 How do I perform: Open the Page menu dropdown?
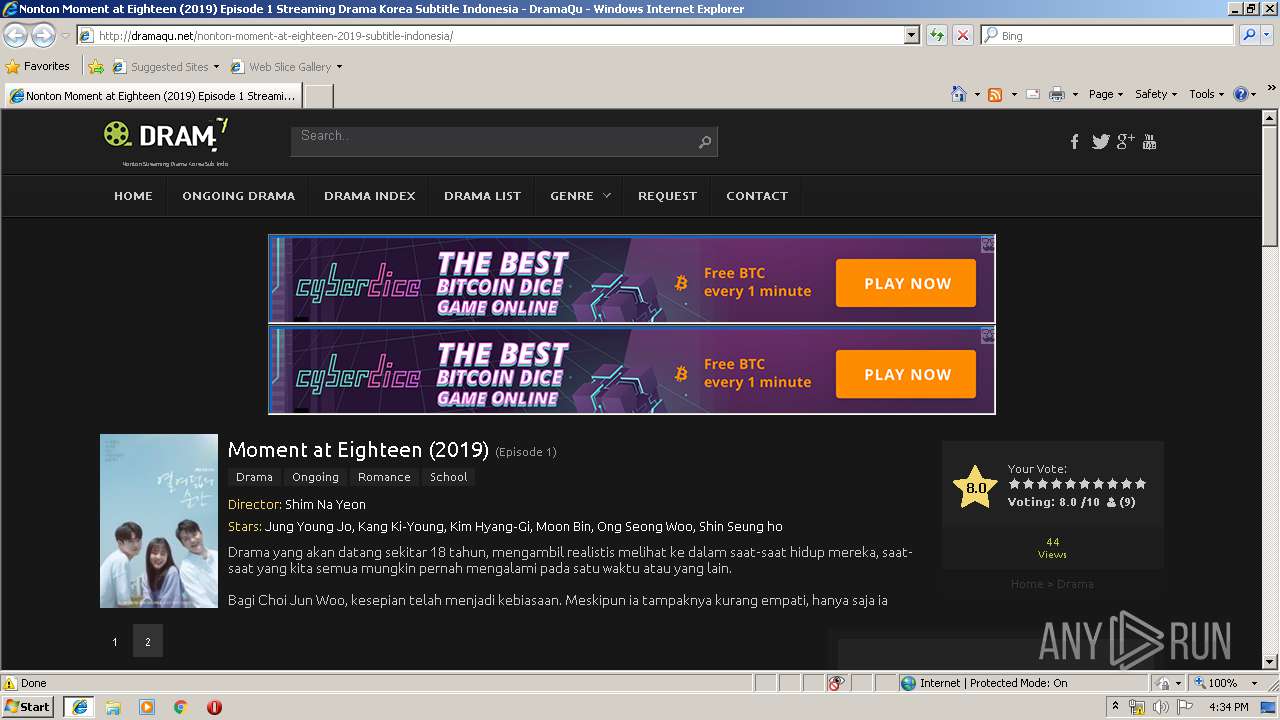[1106, 94]
